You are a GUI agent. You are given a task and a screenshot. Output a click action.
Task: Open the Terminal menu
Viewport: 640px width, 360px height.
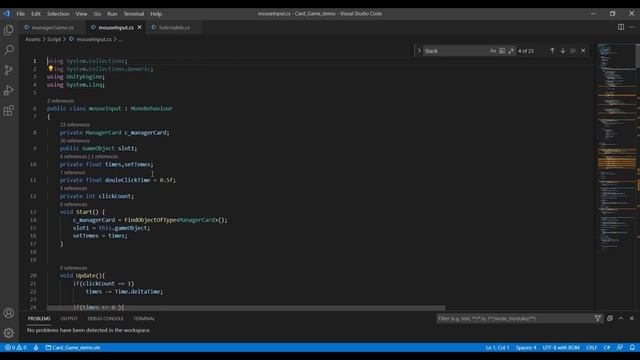pos(133,13)
